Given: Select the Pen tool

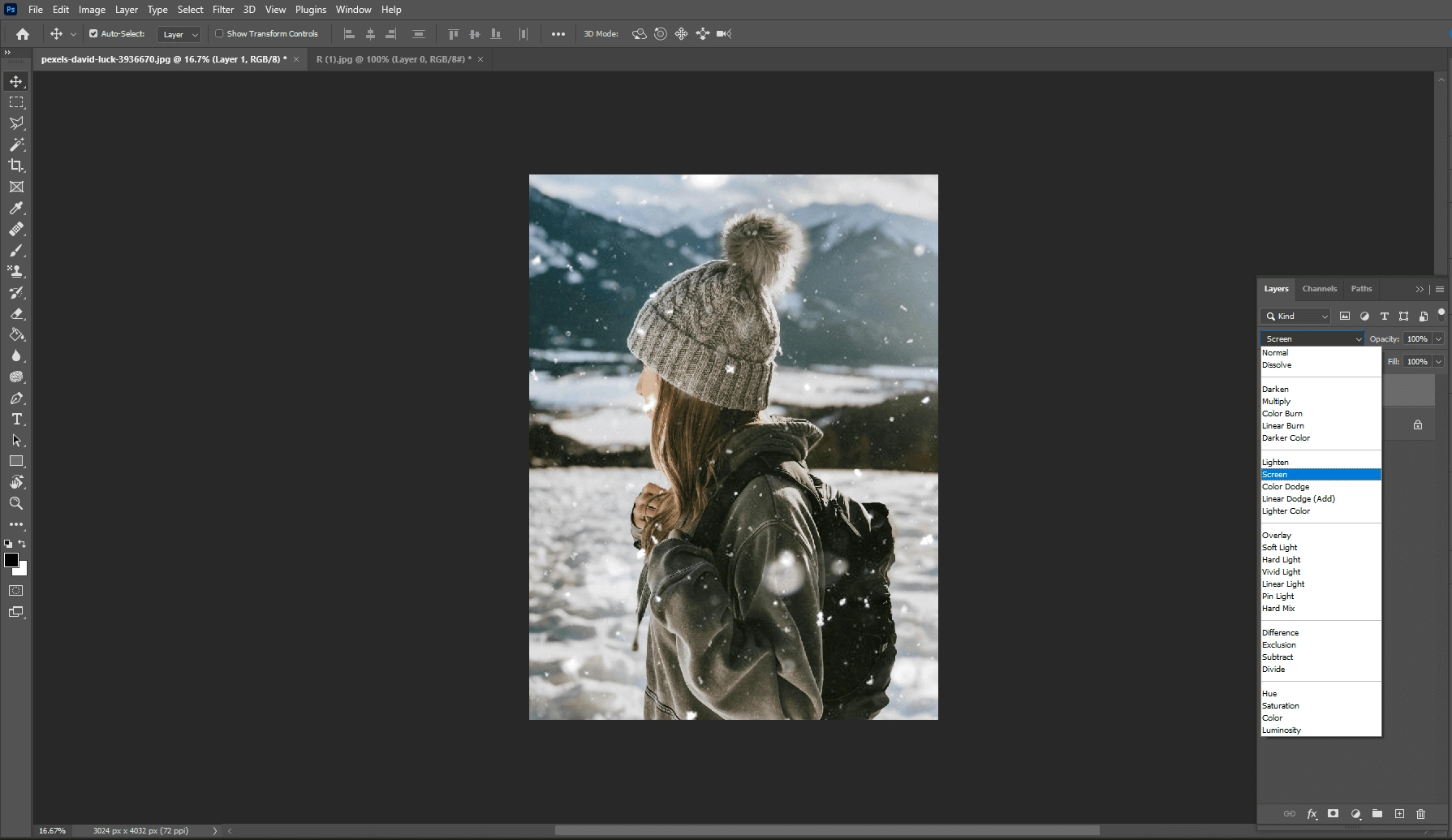Looking at the screenshot, I should (x=16, y=398).
